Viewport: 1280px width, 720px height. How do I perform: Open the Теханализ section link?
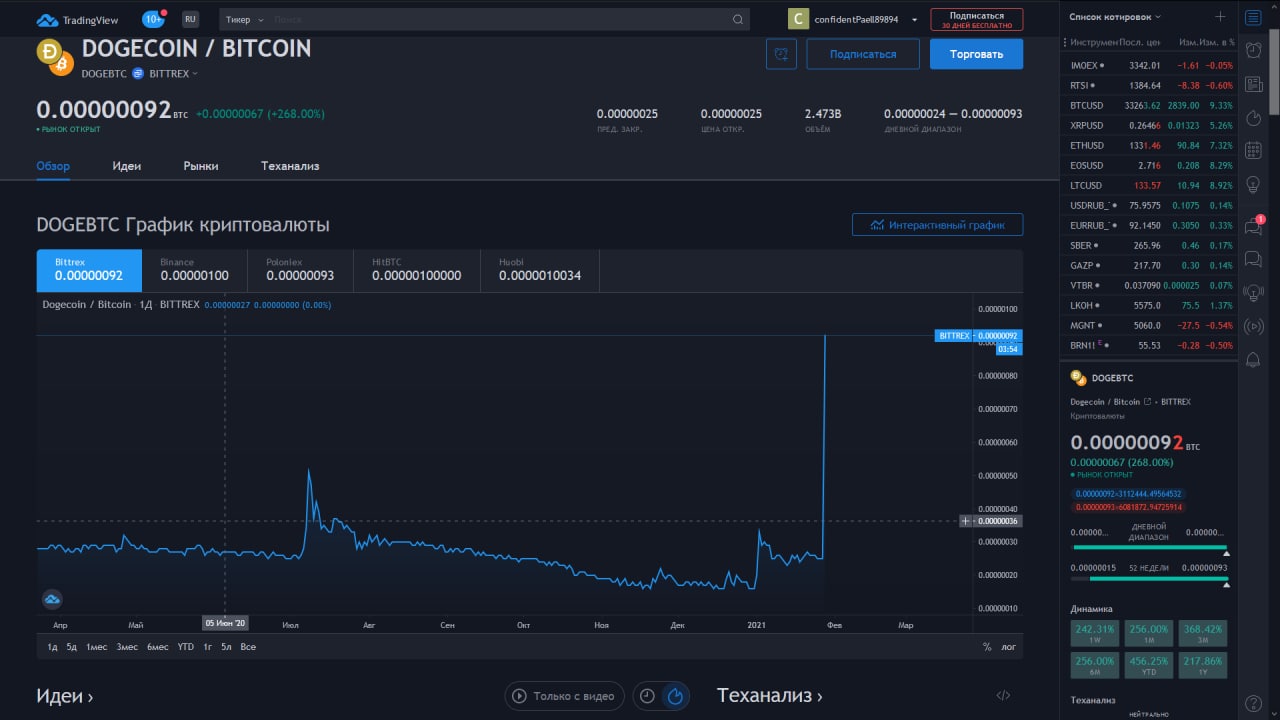tap(770, 696)
